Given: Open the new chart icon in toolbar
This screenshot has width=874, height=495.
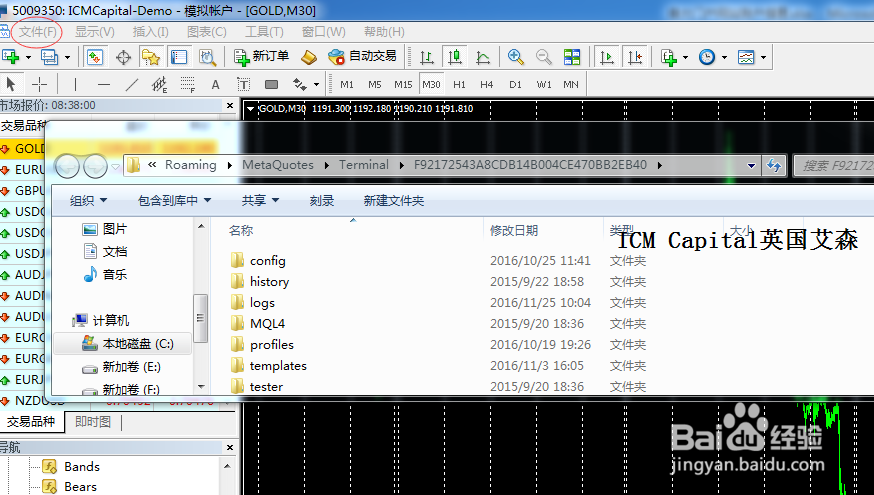Looking at the screenshot, I should point(11,57).
